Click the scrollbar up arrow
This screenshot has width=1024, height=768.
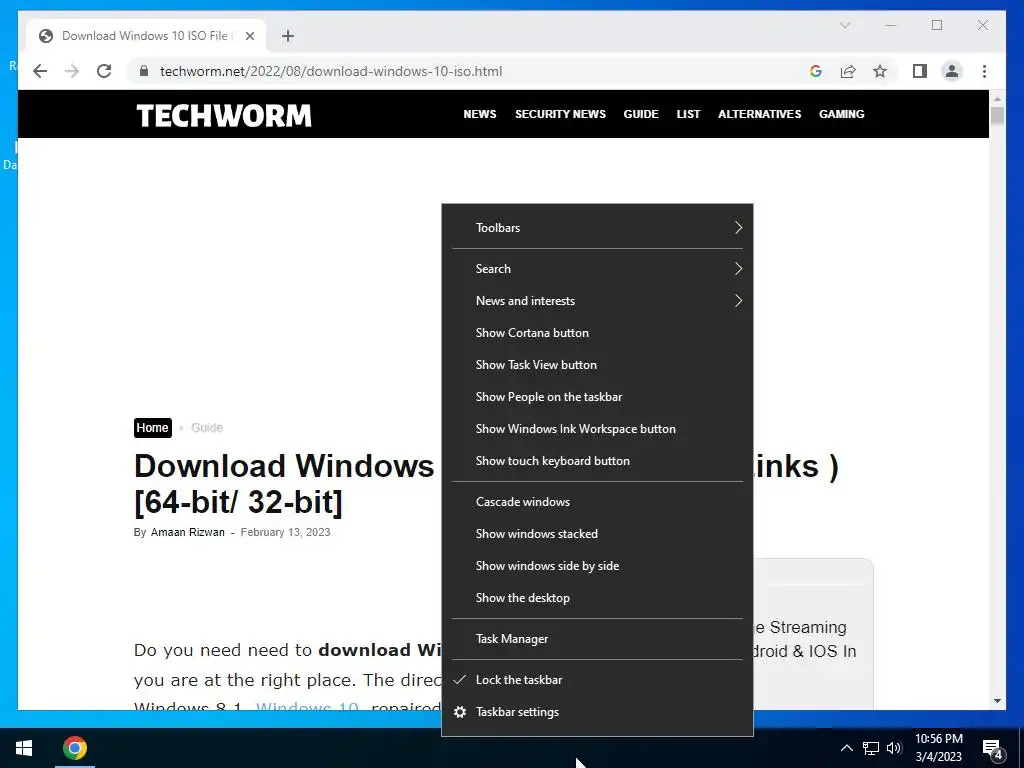tap(997, 99)
